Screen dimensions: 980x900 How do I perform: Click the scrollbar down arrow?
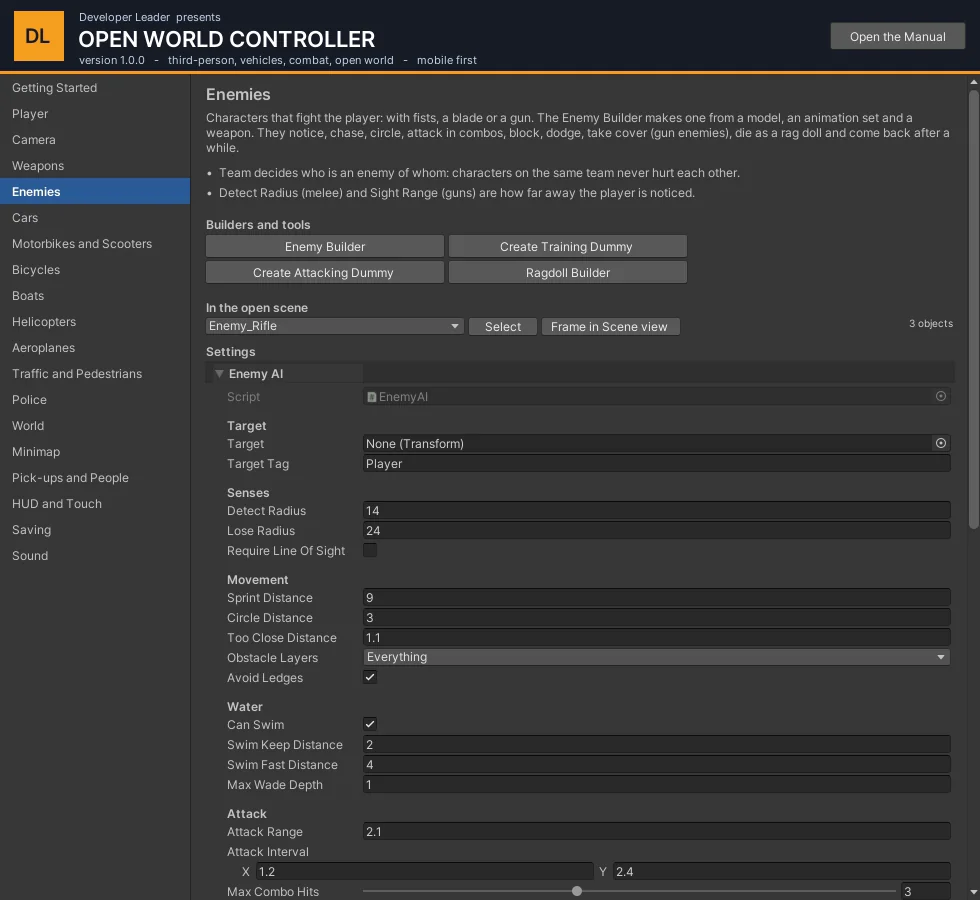click(x=974, y=892)
